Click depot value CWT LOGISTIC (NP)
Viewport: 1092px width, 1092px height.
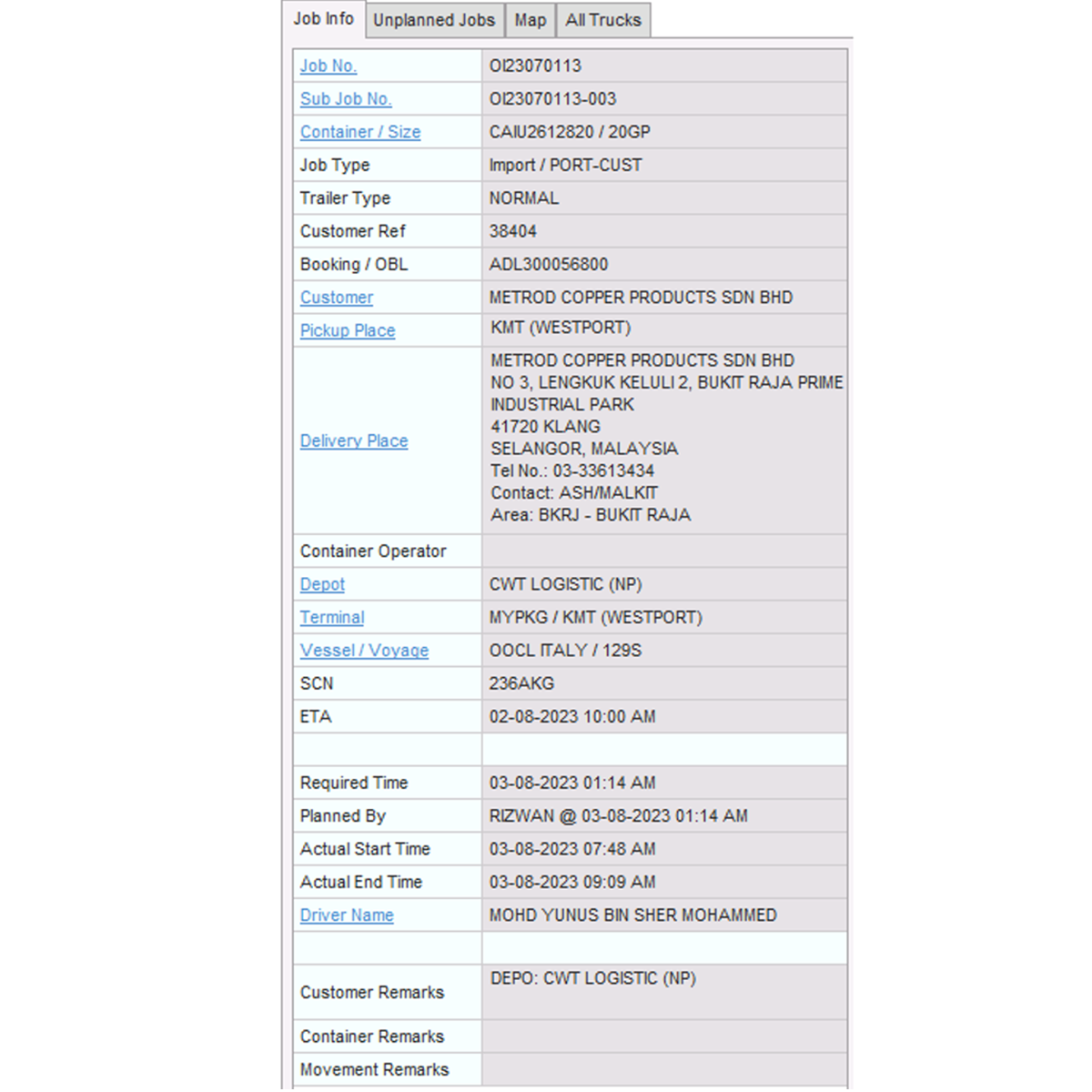pos(566,584)
